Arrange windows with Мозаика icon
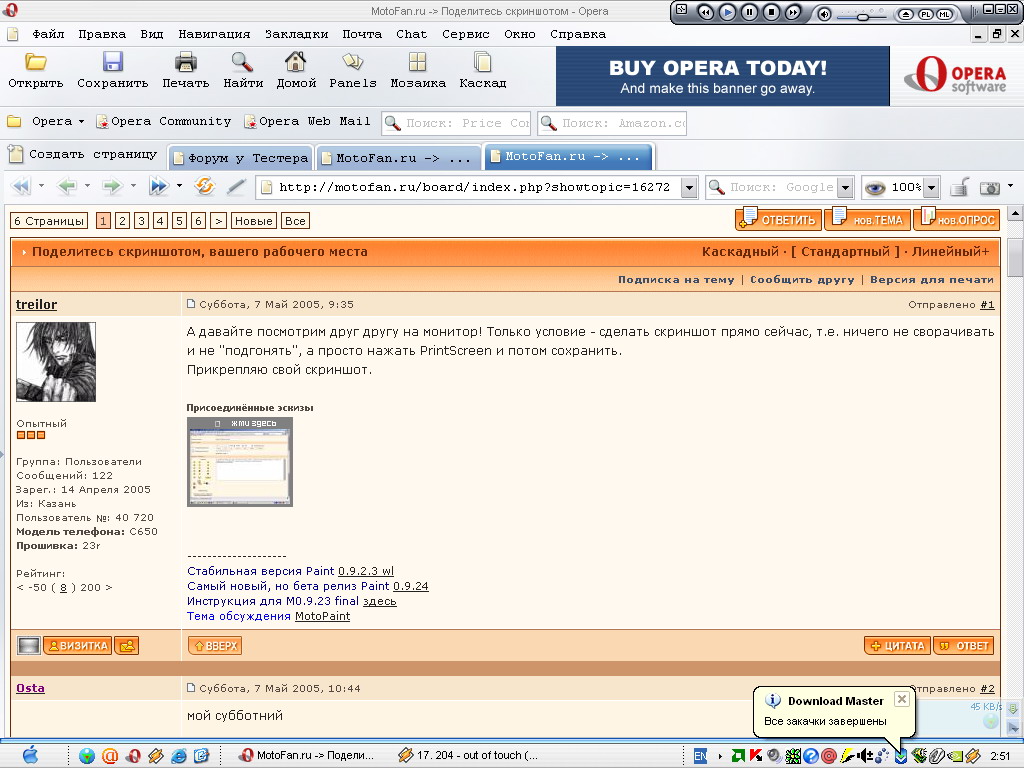 tap(417, 63)
